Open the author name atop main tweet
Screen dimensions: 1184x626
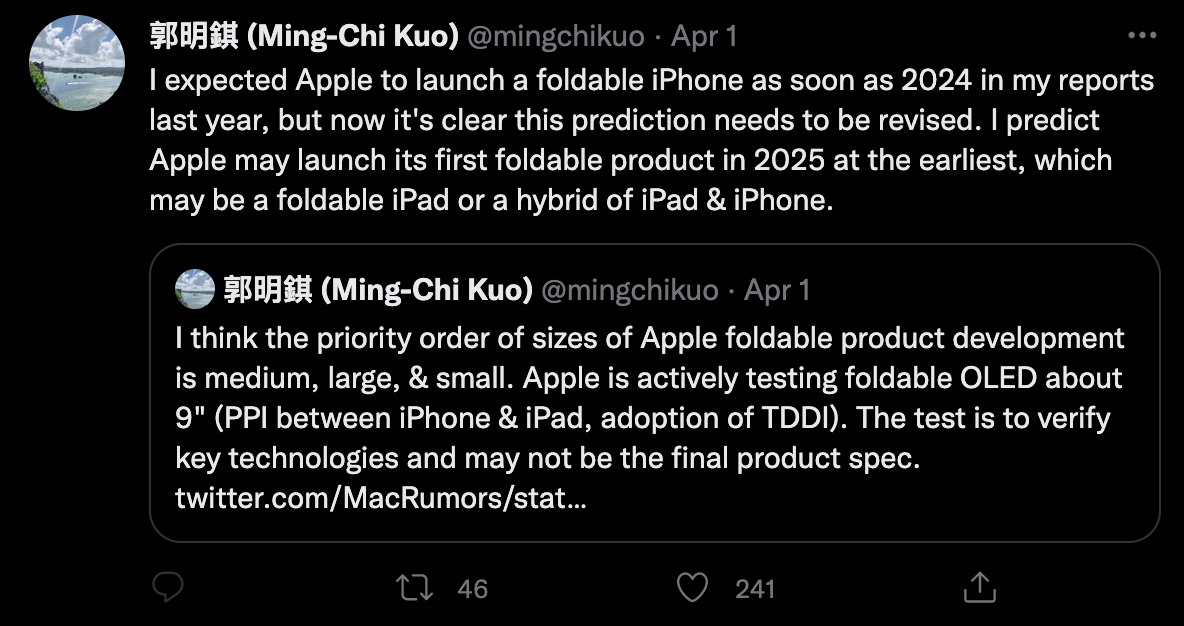(x=304, y=37)
